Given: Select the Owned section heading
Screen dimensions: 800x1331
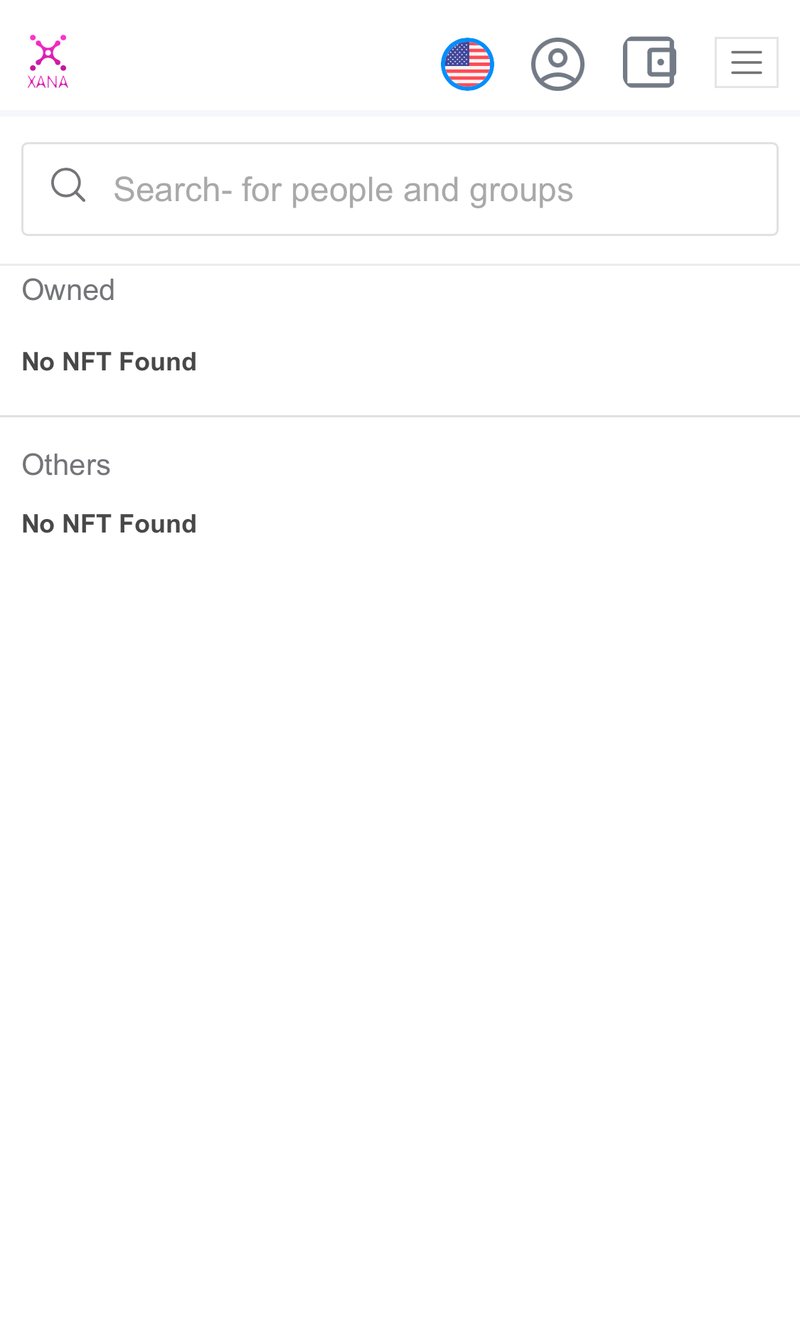Looking at the screenshot, I should point(68,290).
